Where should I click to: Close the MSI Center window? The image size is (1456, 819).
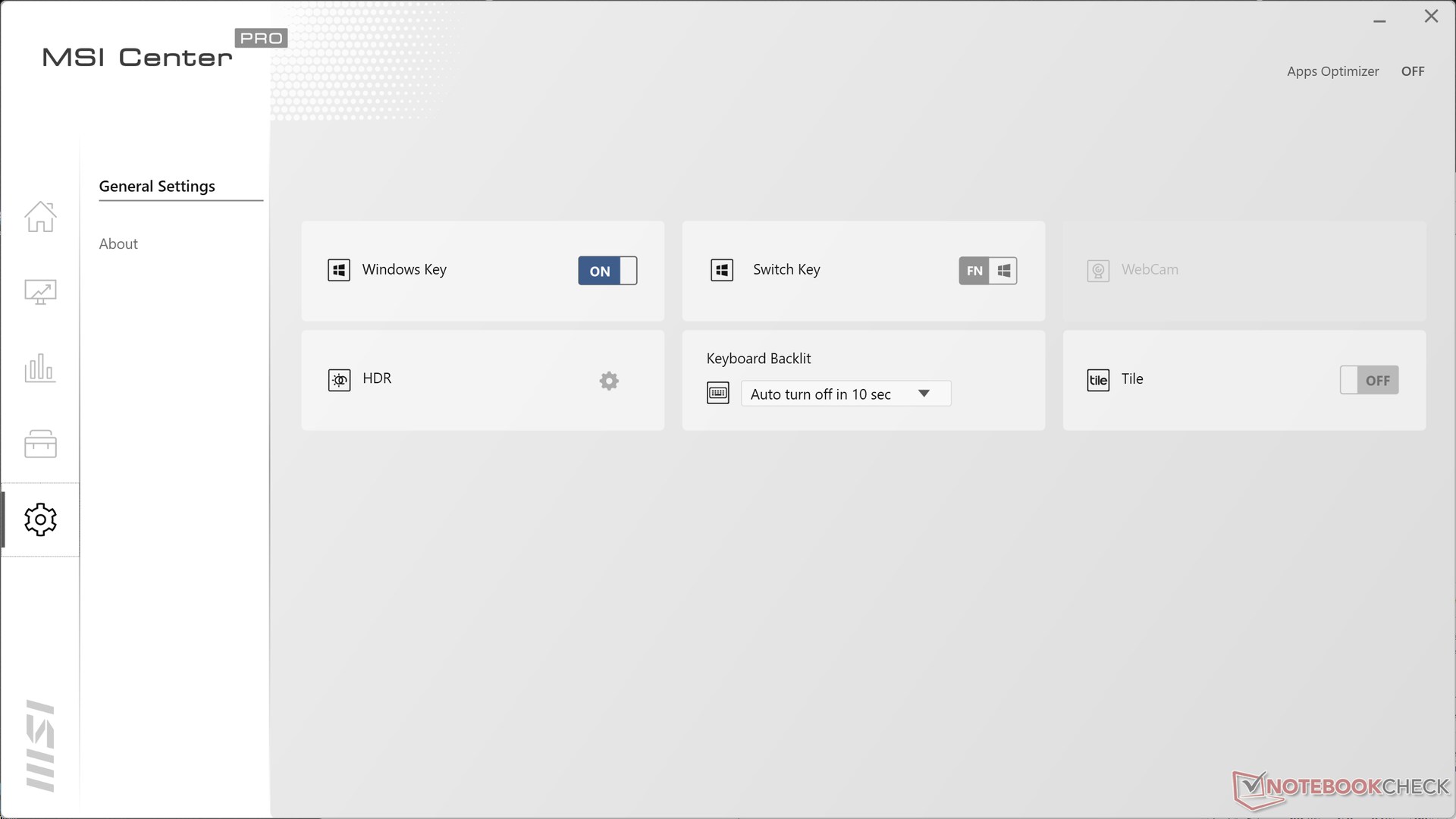click(1431, 17)
